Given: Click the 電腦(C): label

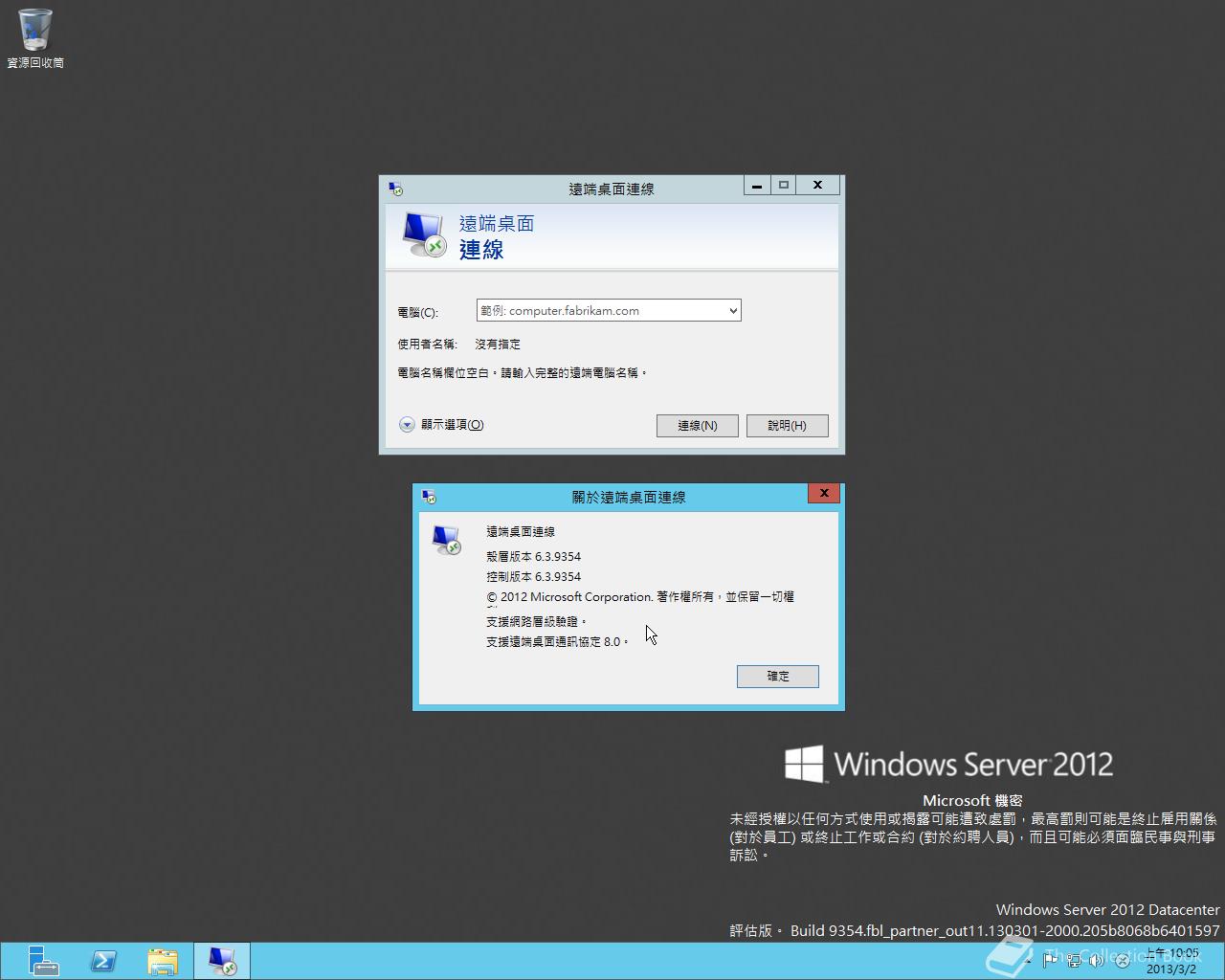Looking at the screenshot, I should point(417,313).
